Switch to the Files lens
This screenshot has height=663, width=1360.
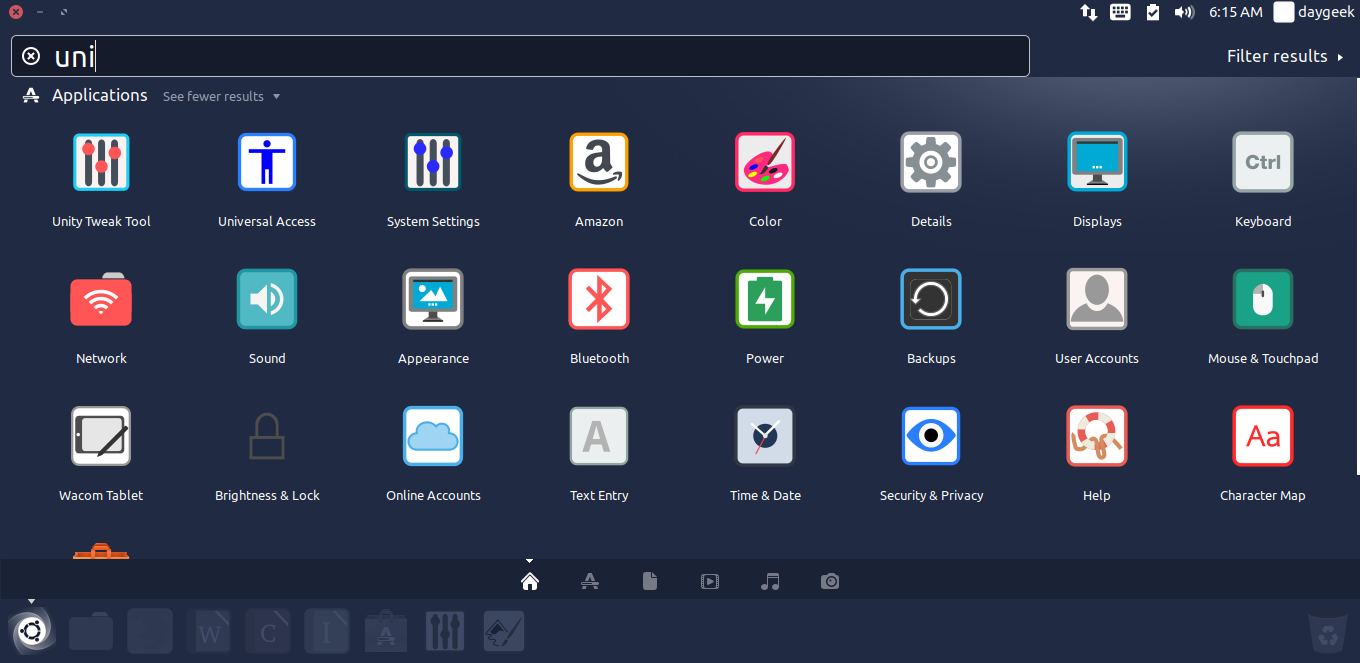point(650,581)
